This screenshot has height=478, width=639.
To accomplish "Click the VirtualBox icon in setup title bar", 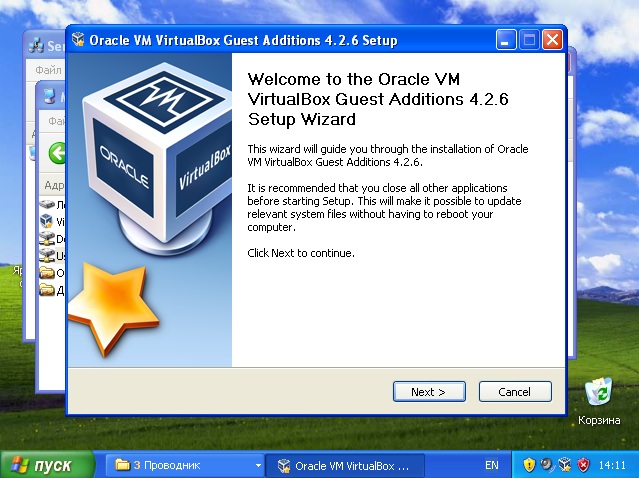I will click(x=77, y=40).
